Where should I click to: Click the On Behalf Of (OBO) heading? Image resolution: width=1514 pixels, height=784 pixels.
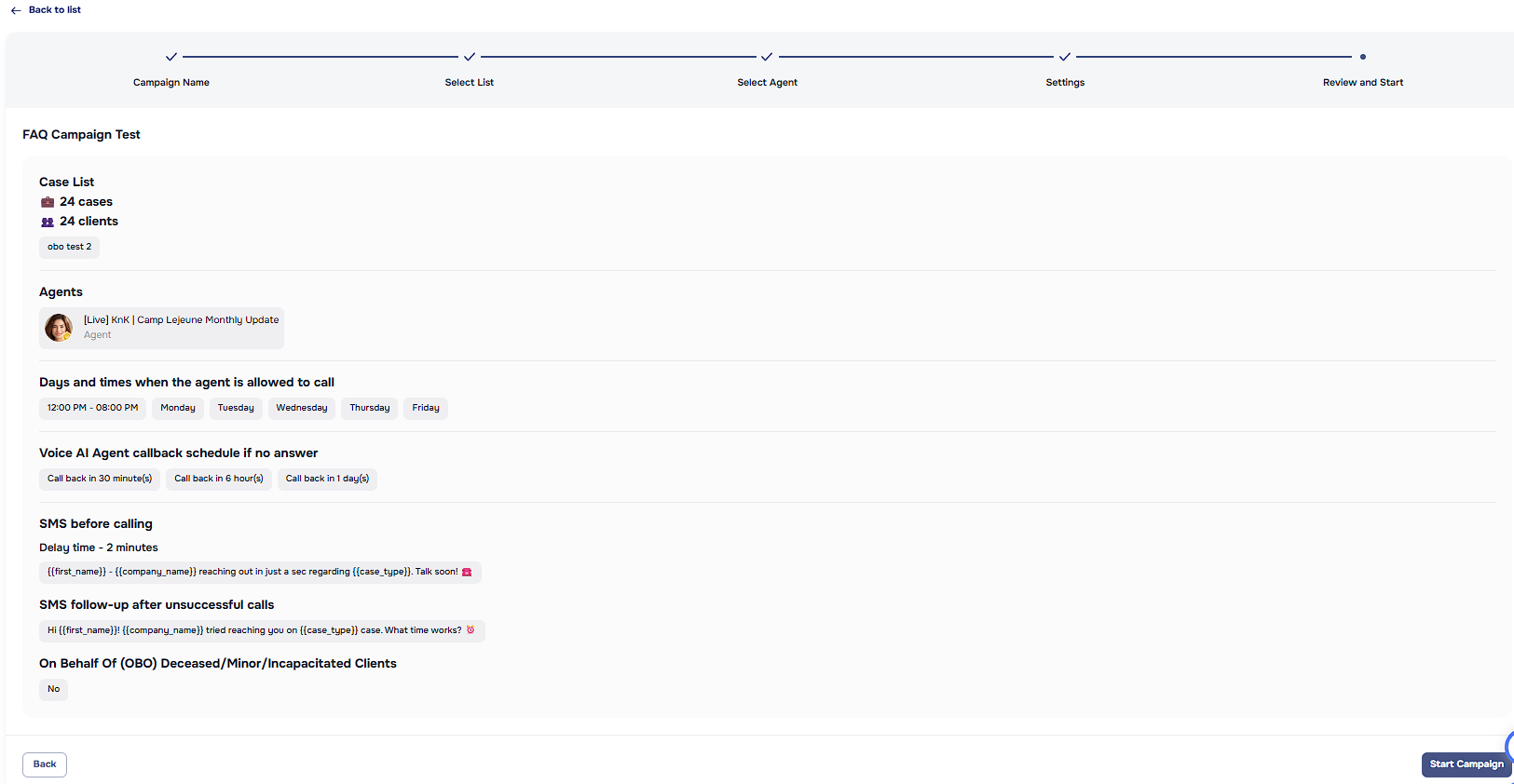tap(218, 664)
